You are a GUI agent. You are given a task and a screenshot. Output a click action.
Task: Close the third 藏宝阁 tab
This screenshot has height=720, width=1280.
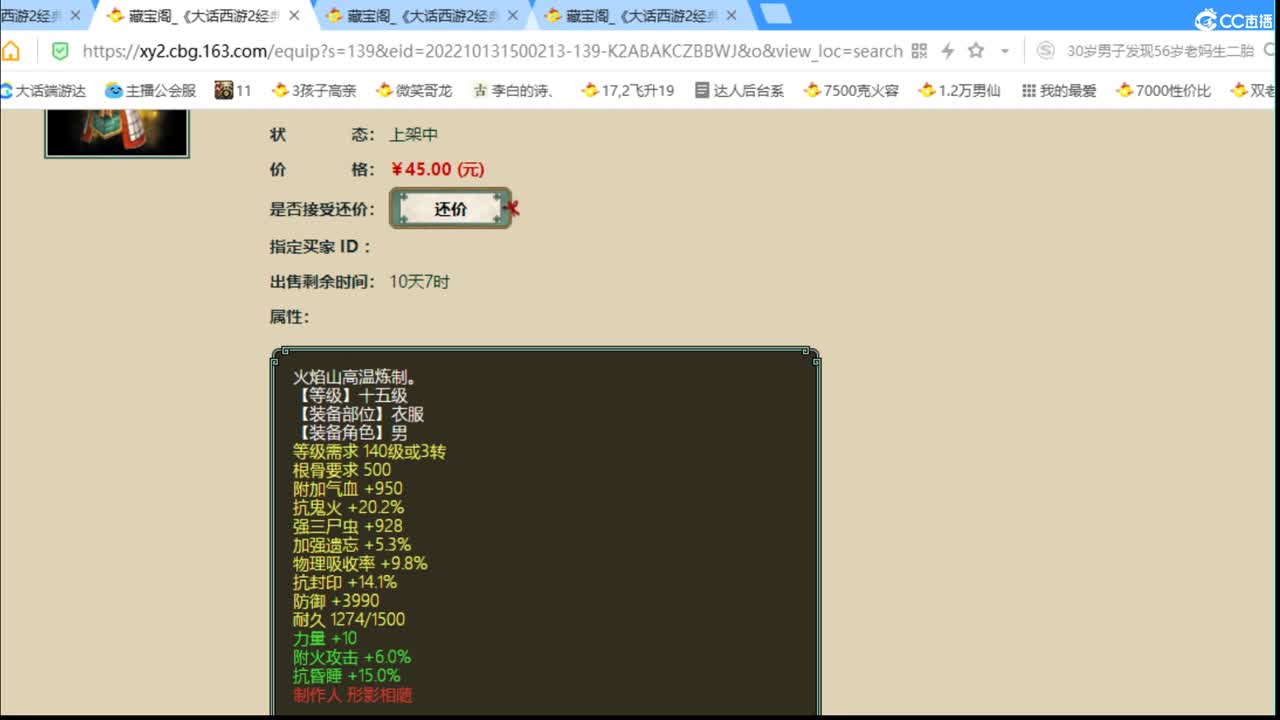pos(512,15)
